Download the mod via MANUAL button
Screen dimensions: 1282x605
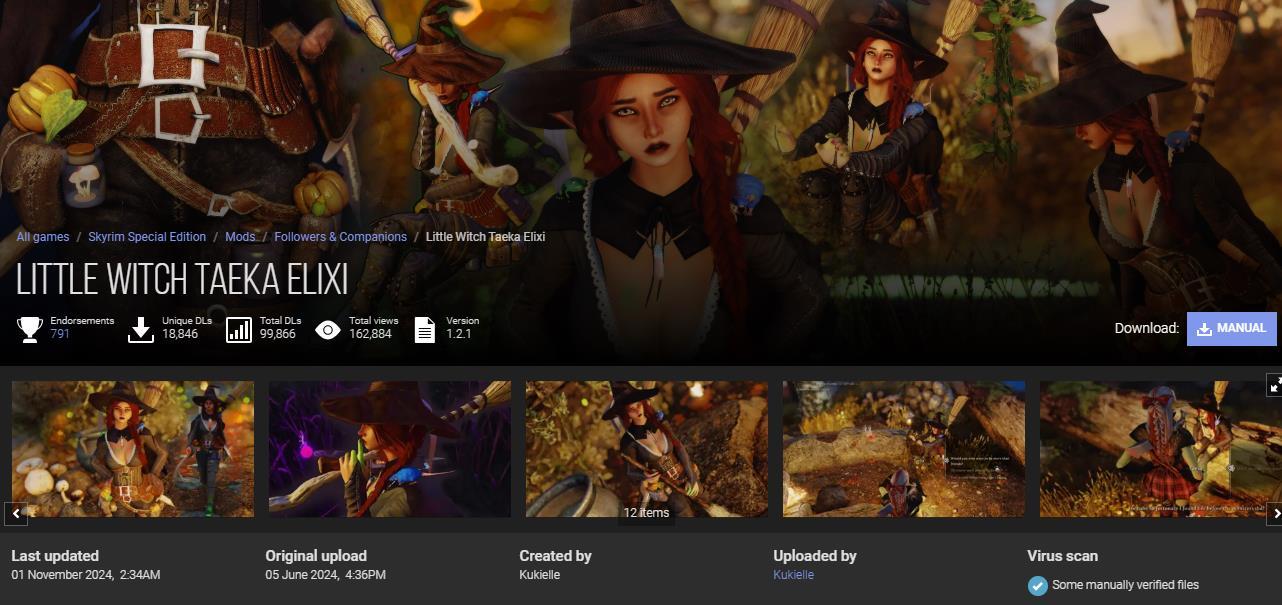point(1232,328)
